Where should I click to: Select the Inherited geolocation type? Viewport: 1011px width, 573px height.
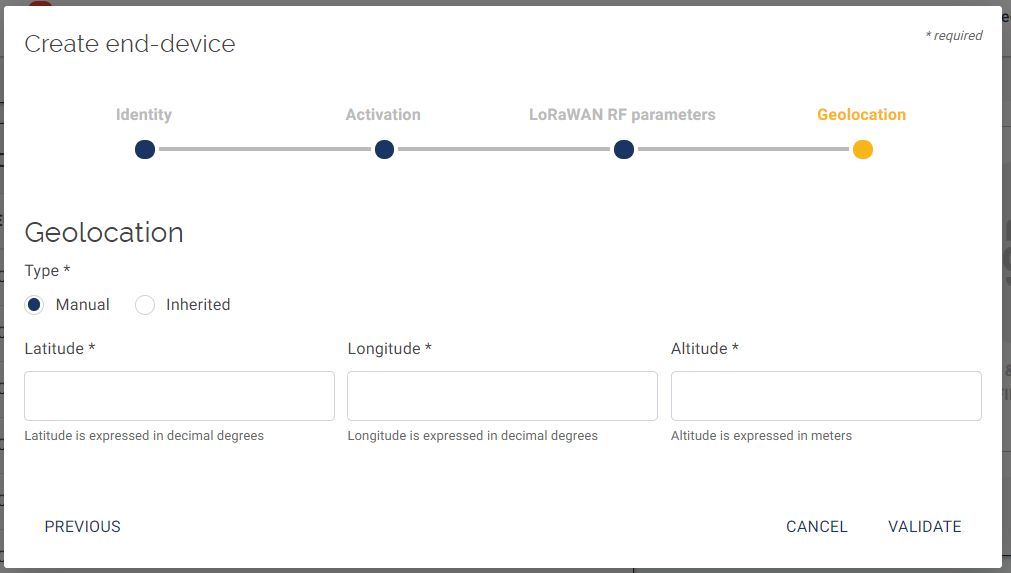pyautogui.click(x=146, y=305)
